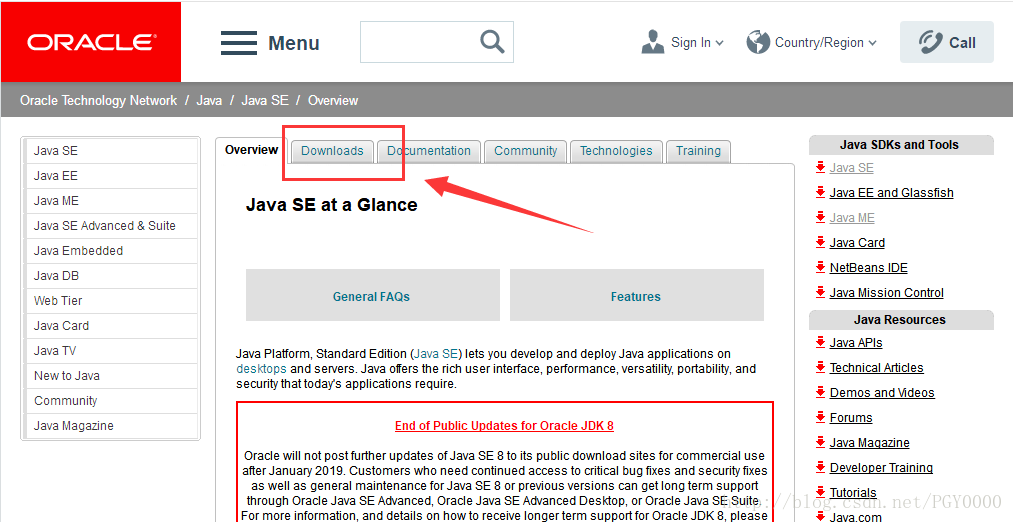
Task: Select Java ME in left sidebar
Action: click(x=111, y=201)
